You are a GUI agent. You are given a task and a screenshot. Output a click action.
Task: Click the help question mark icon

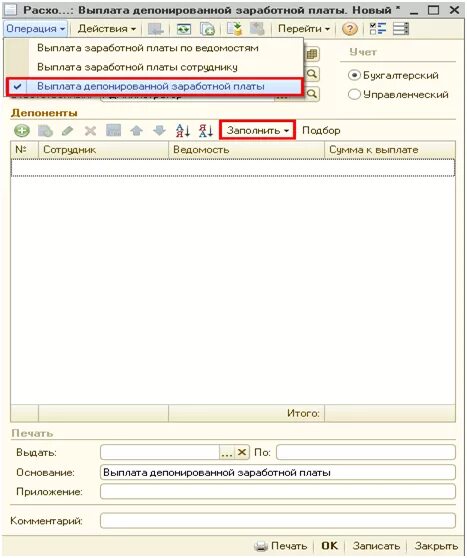pos(350,29)
